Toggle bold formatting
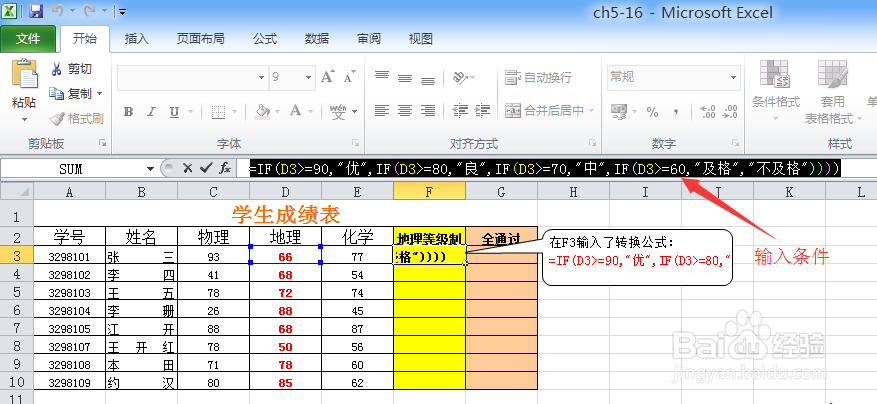 [128, 111]
